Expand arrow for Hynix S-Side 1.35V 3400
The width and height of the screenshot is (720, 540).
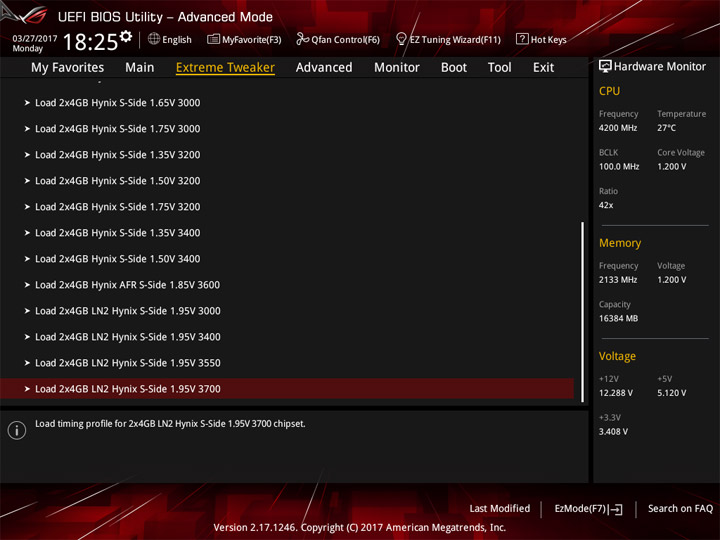pos(27,233)
